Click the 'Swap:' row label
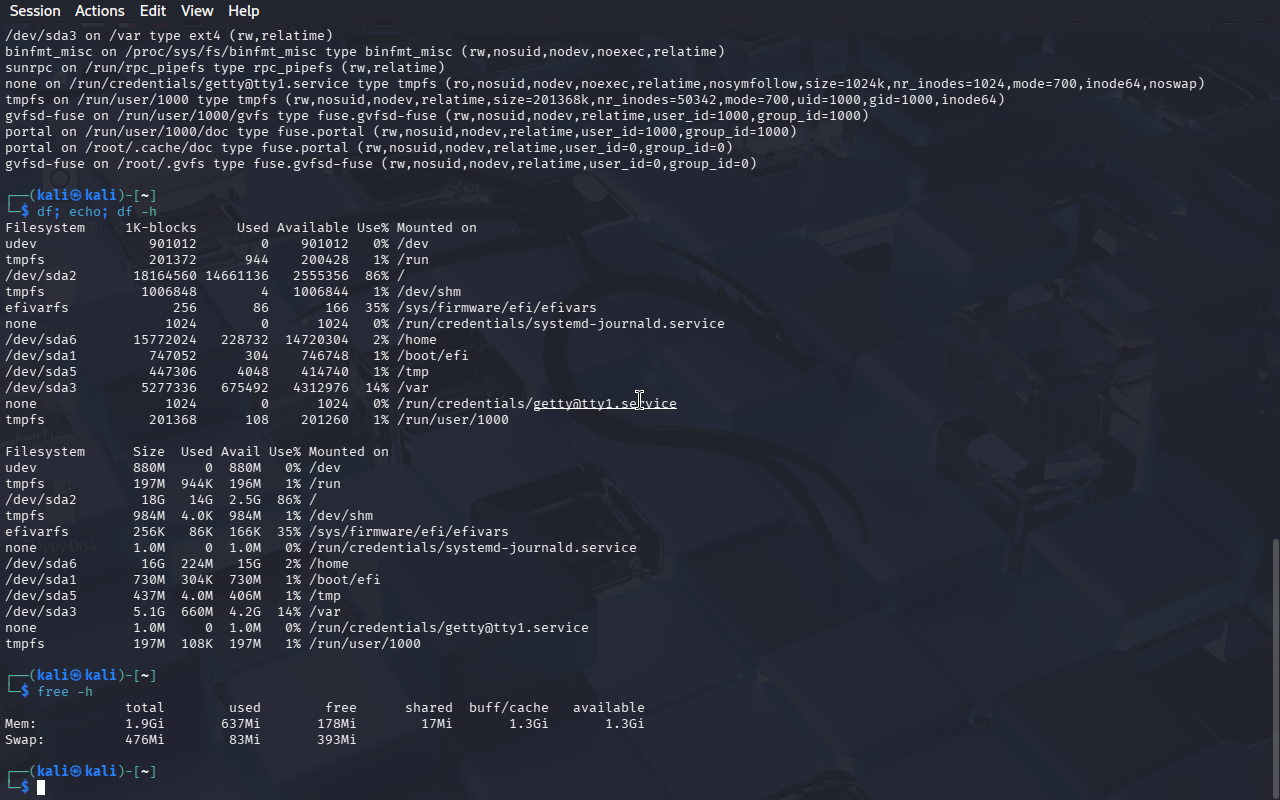The width and height of the screenshot is (1280, 800). point(24,740)
